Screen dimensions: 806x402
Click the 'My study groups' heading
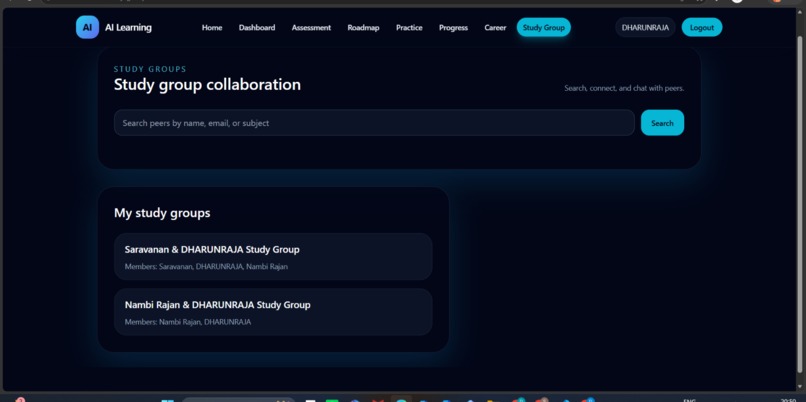[162, 213]
